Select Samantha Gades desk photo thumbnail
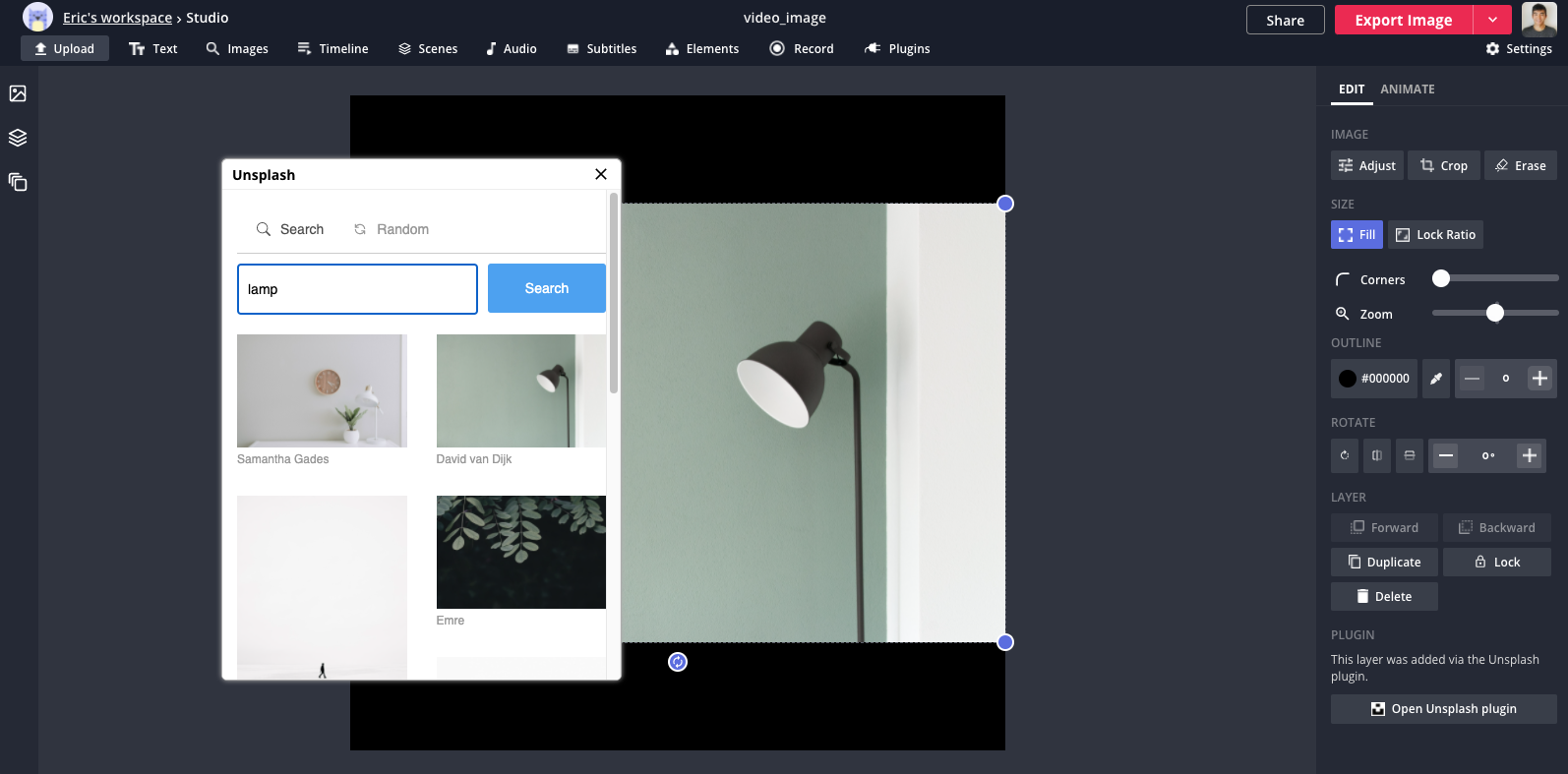This screenshot has height=774, width=1568. (x=322, y=390)
